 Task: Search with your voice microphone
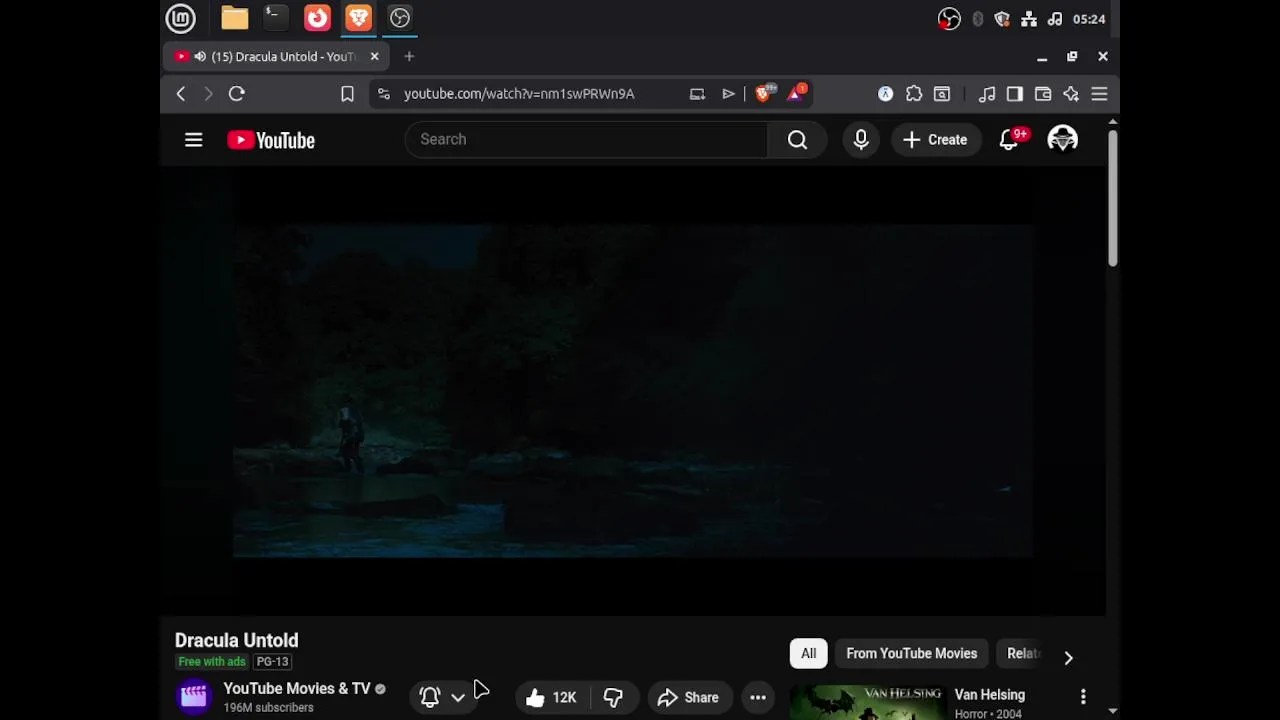pos(861,140)
